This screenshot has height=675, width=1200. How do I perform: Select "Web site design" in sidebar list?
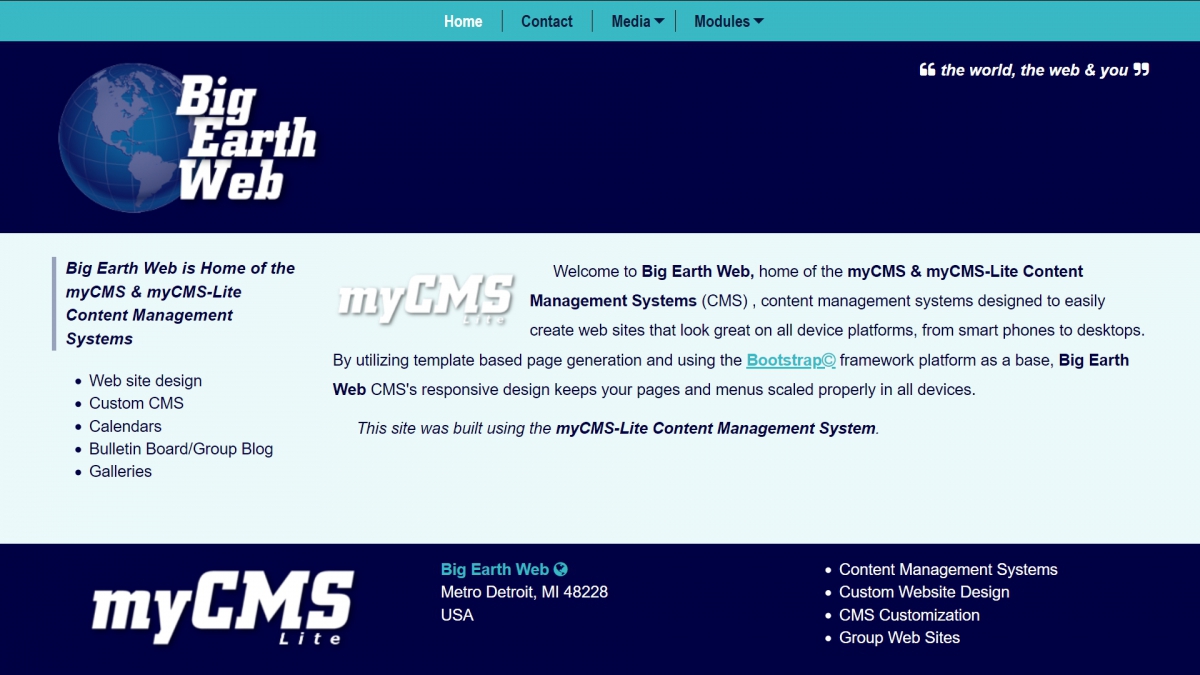[145, 381]
